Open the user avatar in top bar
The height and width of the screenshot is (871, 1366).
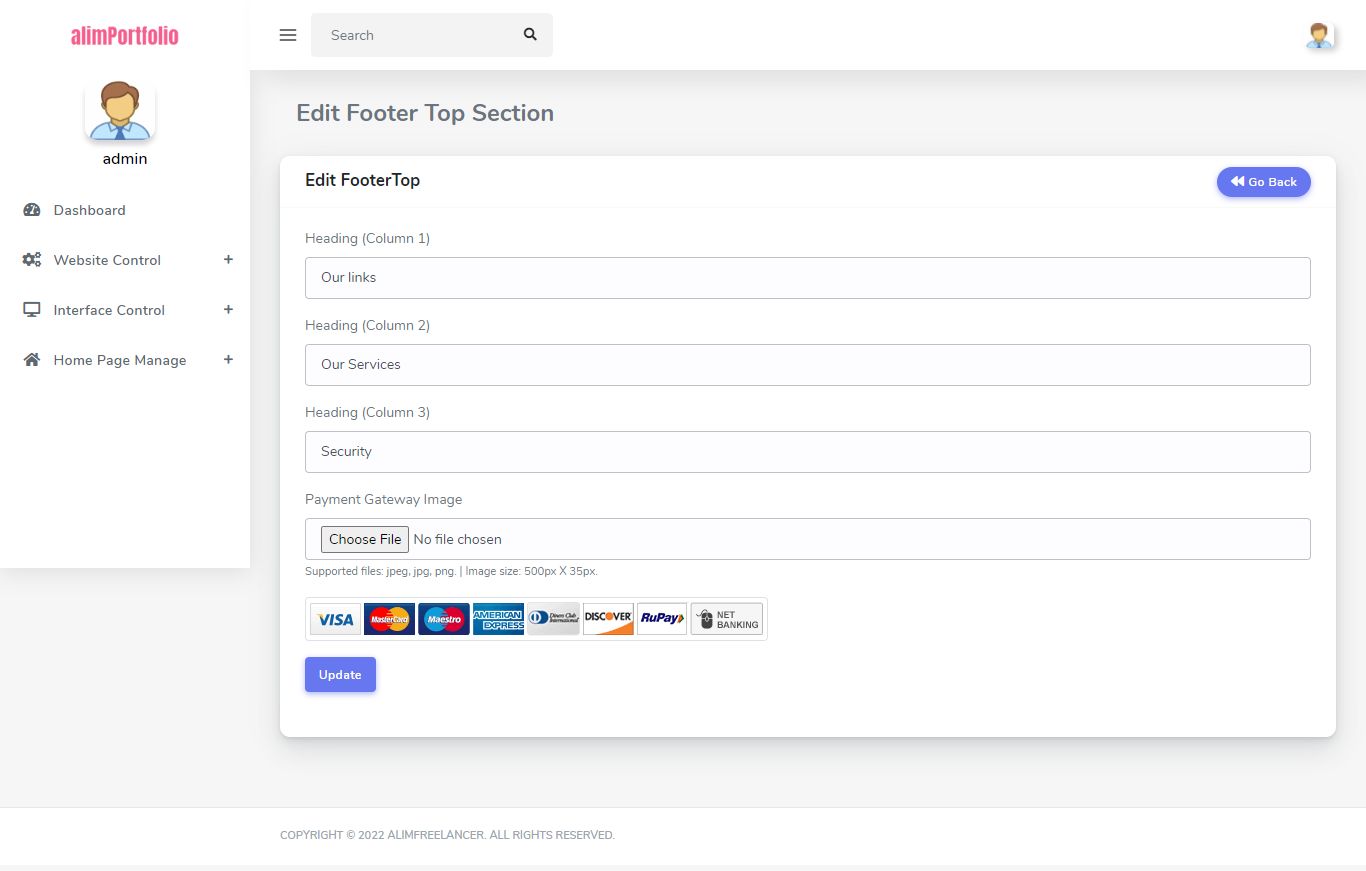click(x=1319, y=36)
